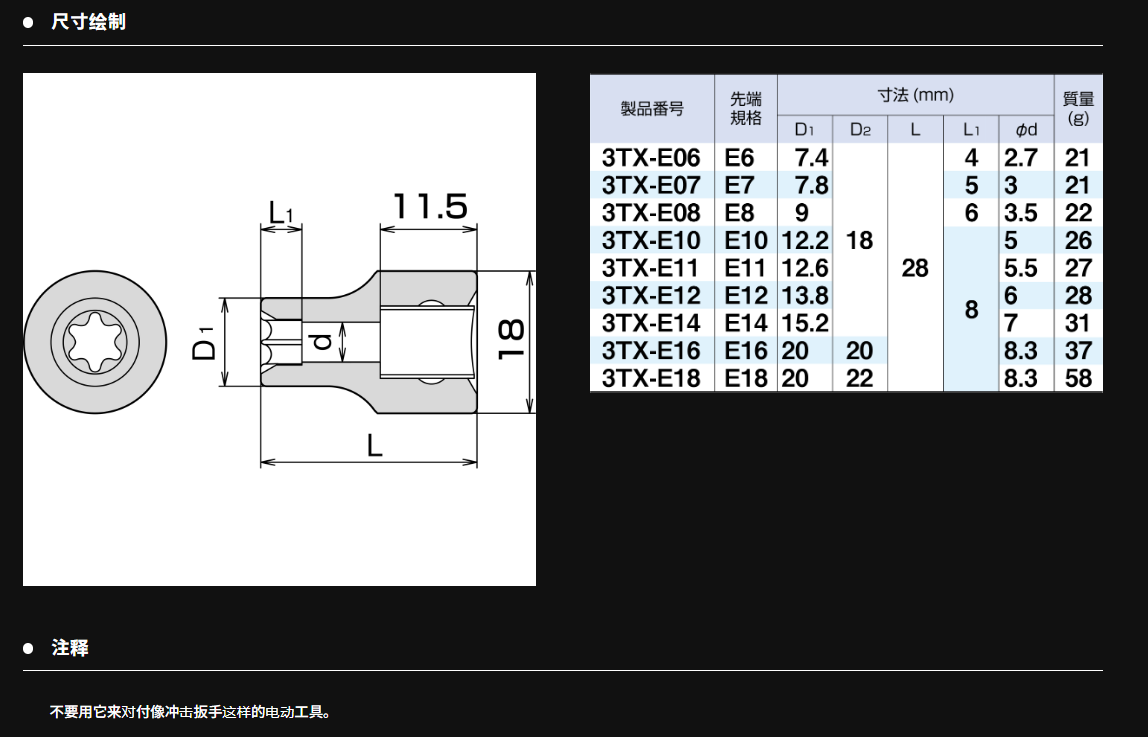Click the E10 tip spec cell
This screenshot has height=737, width=1148.
(x=745, y=240)
